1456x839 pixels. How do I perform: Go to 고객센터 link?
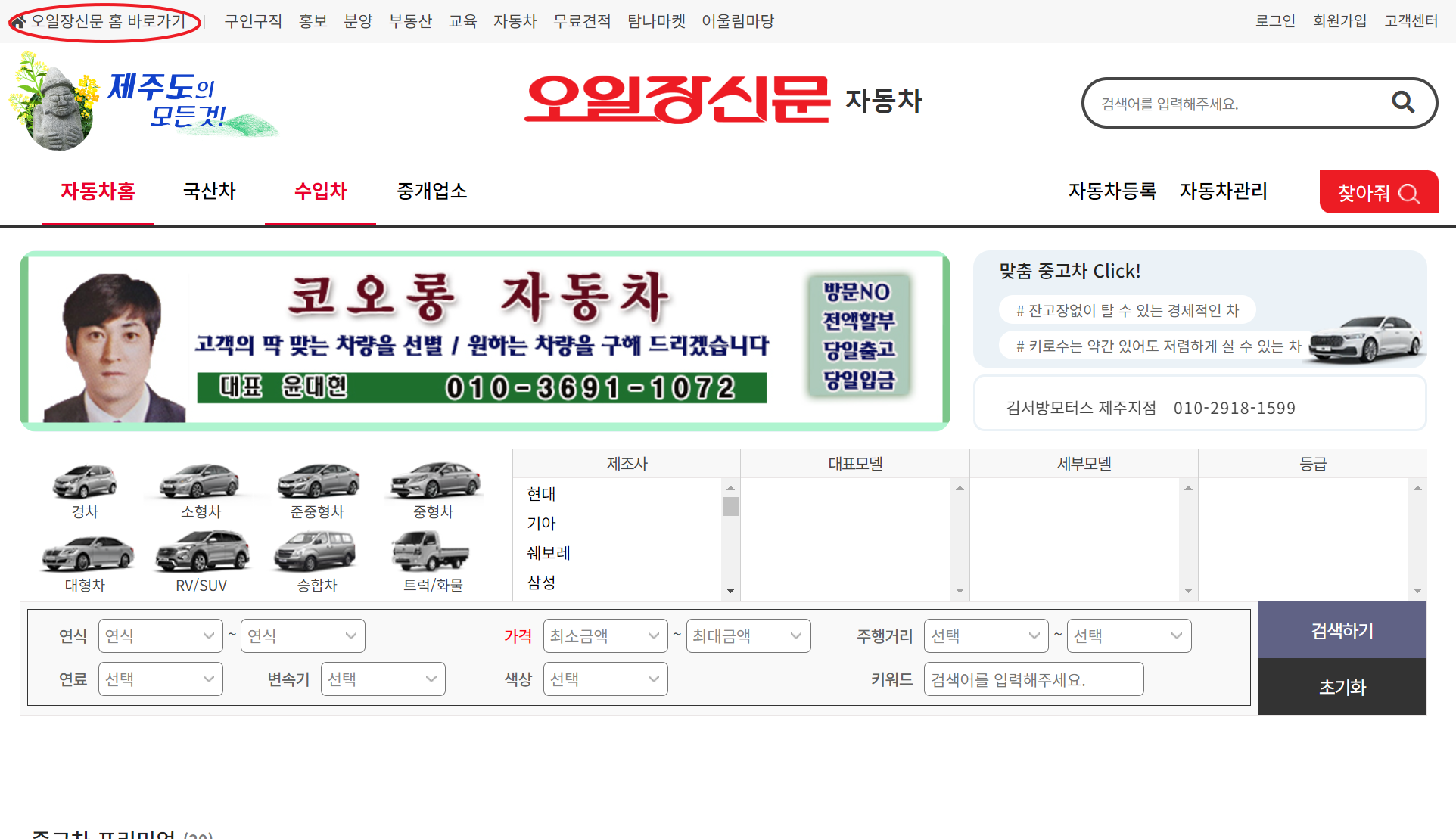click(1411, 21)
